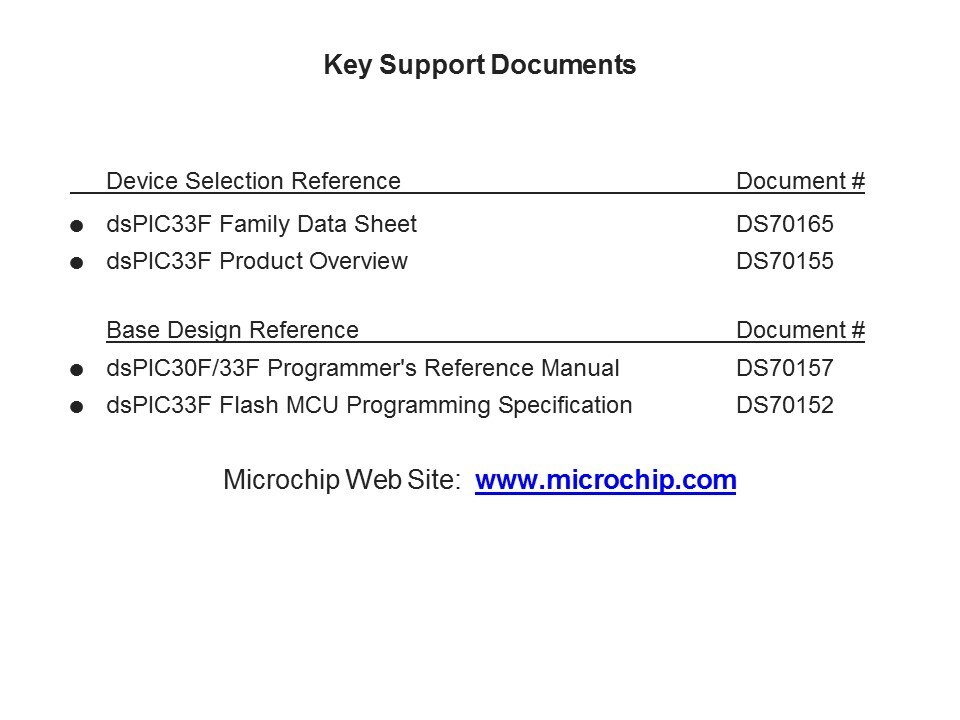
Task: Click document number DS70157
Action: 784,369
